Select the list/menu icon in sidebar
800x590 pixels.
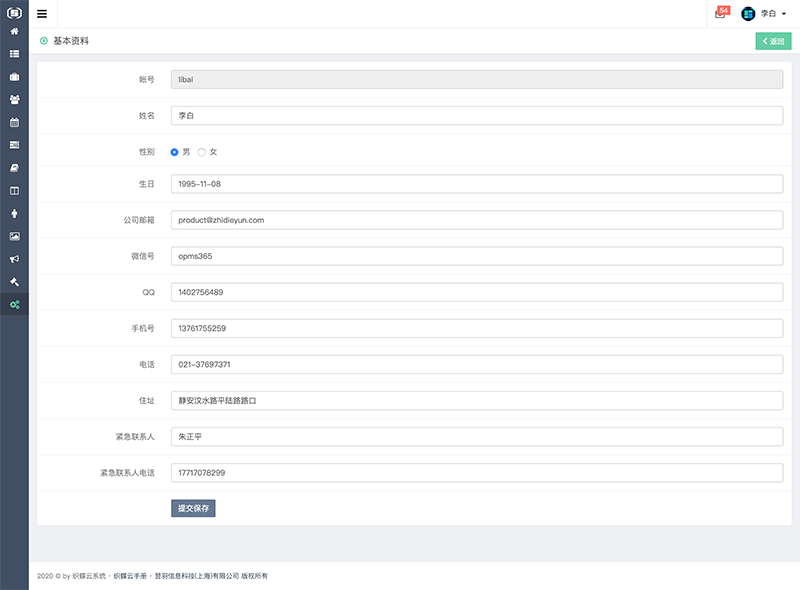point(15,54)
